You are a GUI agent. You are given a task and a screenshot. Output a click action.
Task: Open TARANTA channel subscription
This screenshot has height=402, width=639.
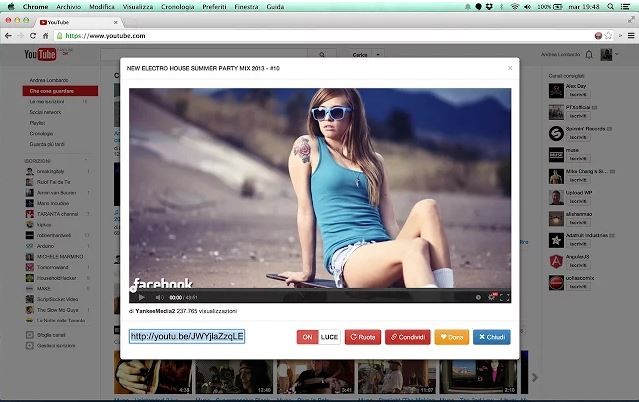coord(58,214)
